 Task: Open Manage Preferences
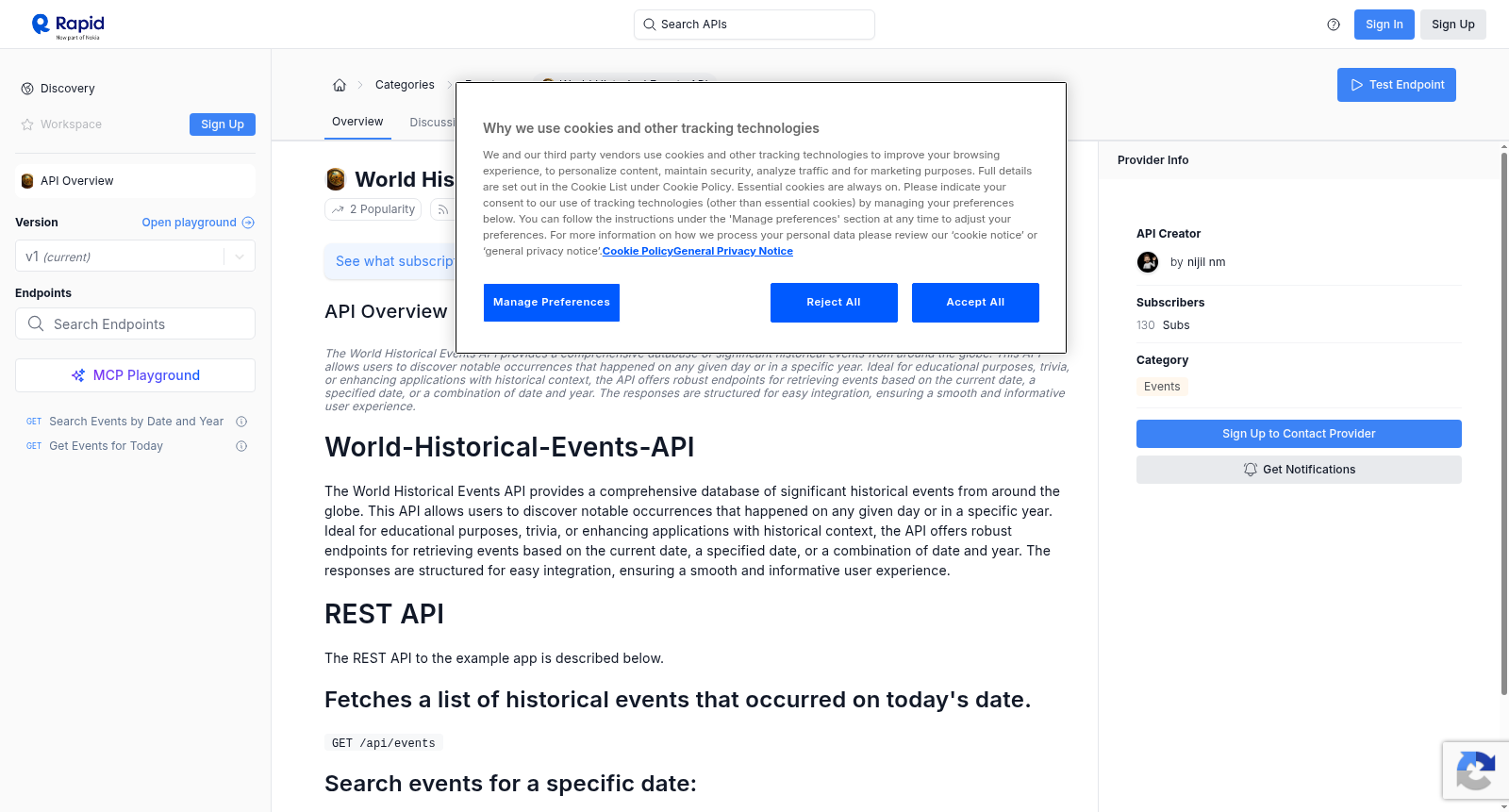pyautogui.click(x=552, y=303)
